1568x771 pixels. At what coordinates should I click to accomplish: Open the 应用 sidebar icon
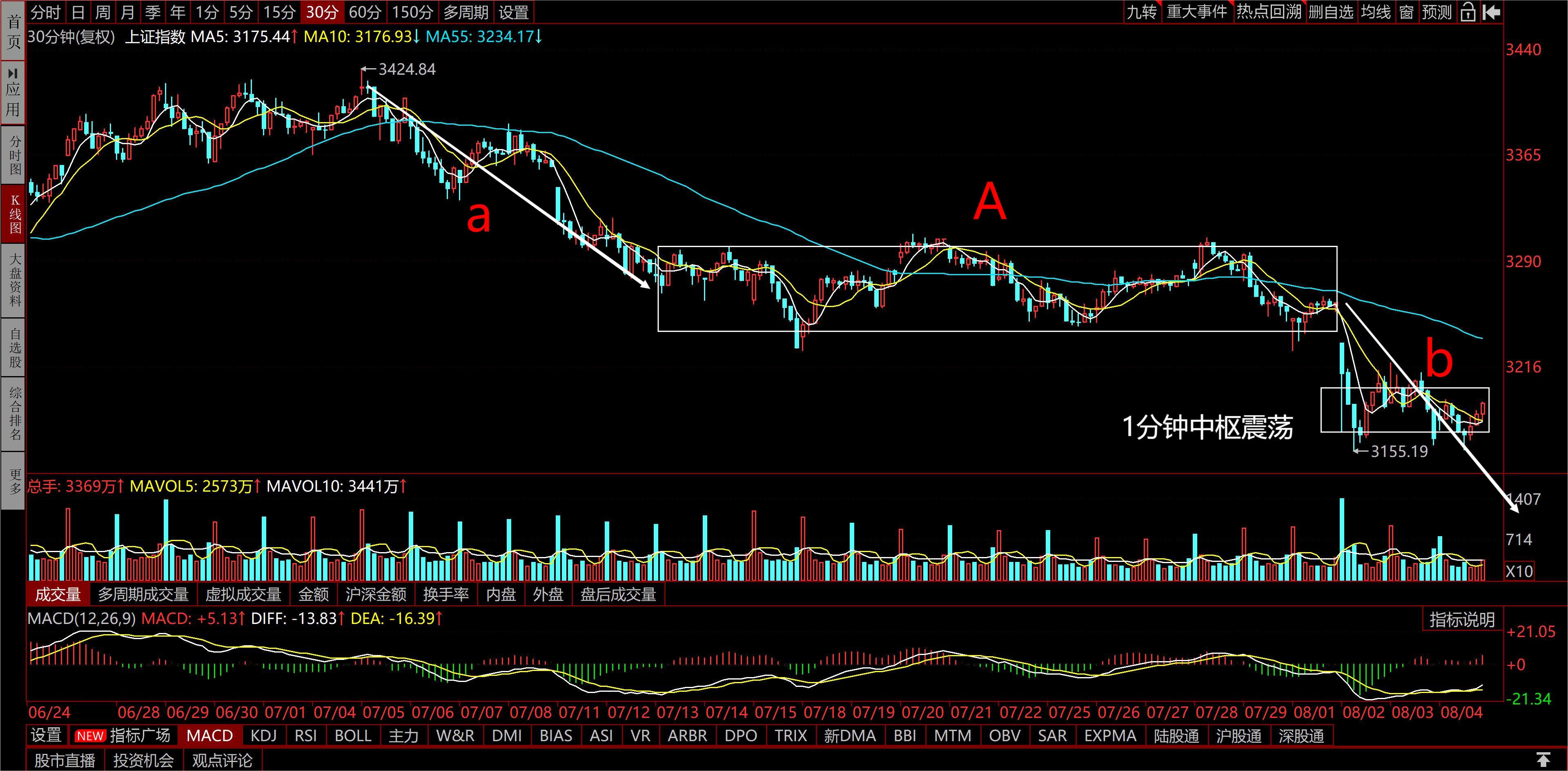pyautogui.click(x=13, y=93)
